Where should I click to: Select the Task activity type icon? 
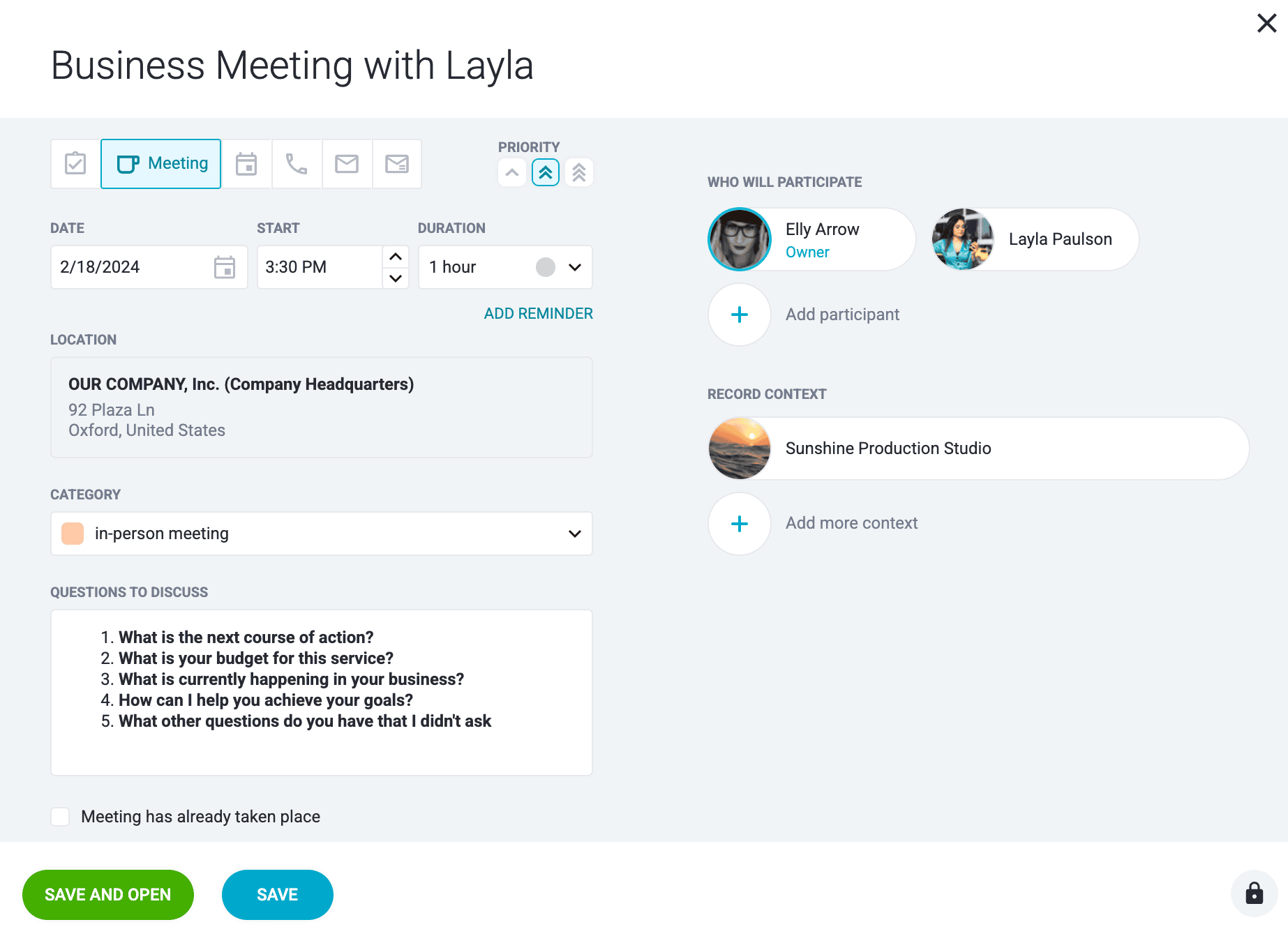click(x=75, y=164)
